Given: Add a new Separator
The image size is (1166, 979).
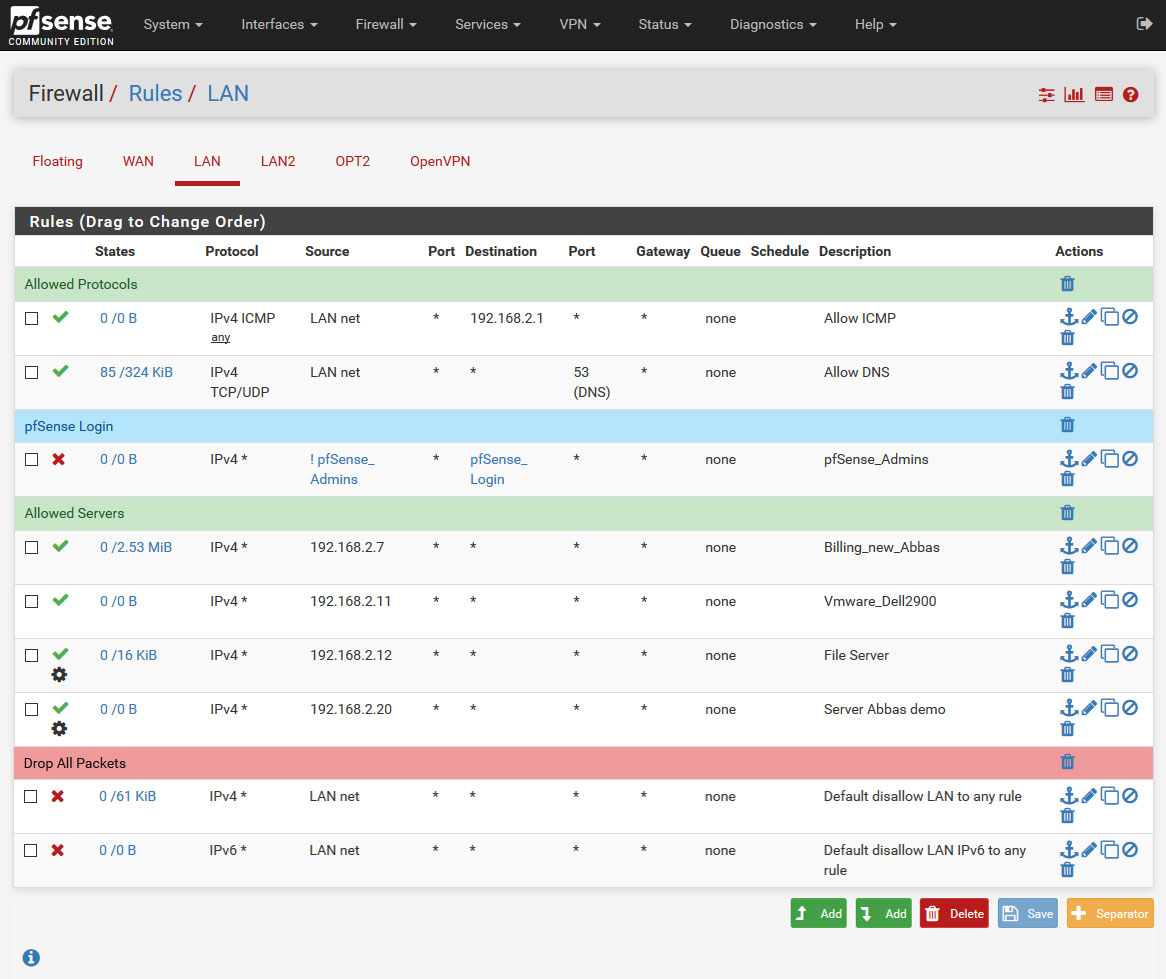Looking at the screenshot, I should 1110,914.
